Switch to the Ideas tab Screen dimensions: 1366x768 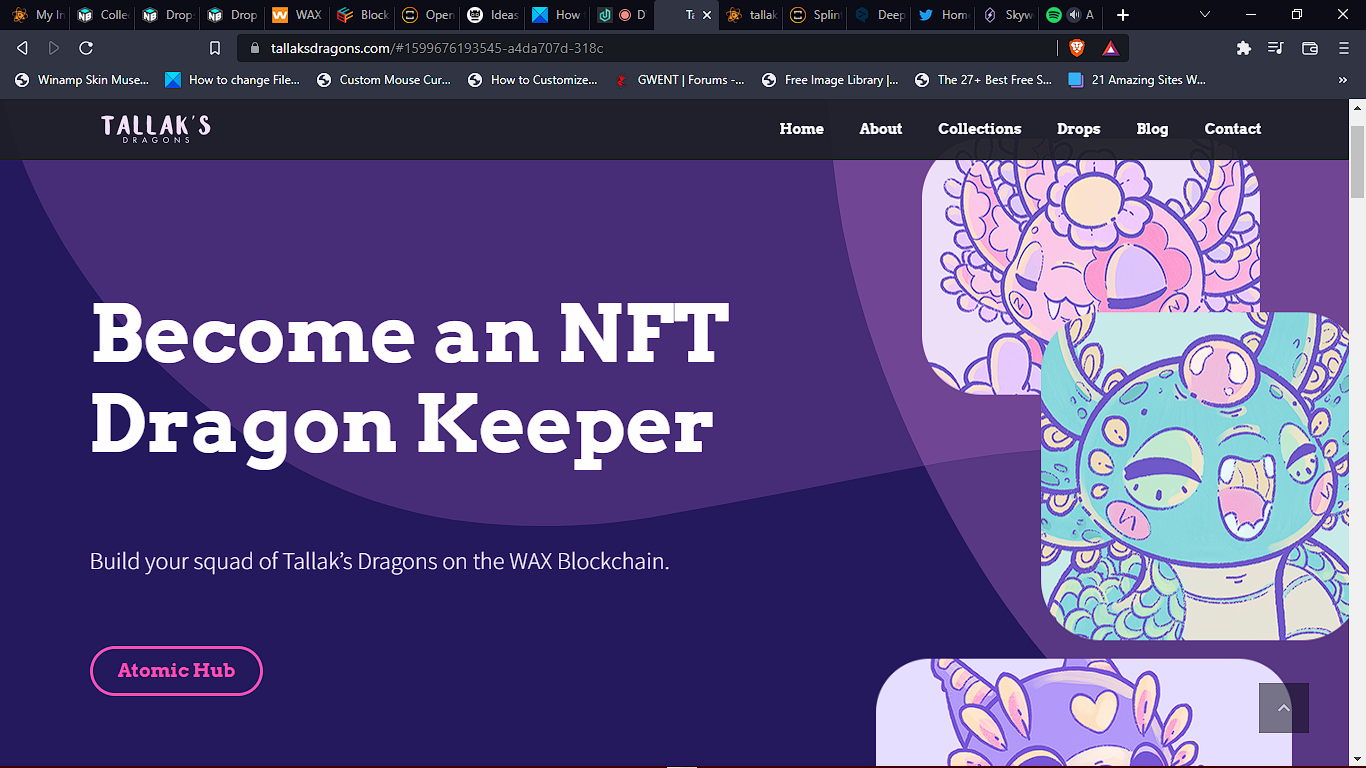[x=492, y=15]
